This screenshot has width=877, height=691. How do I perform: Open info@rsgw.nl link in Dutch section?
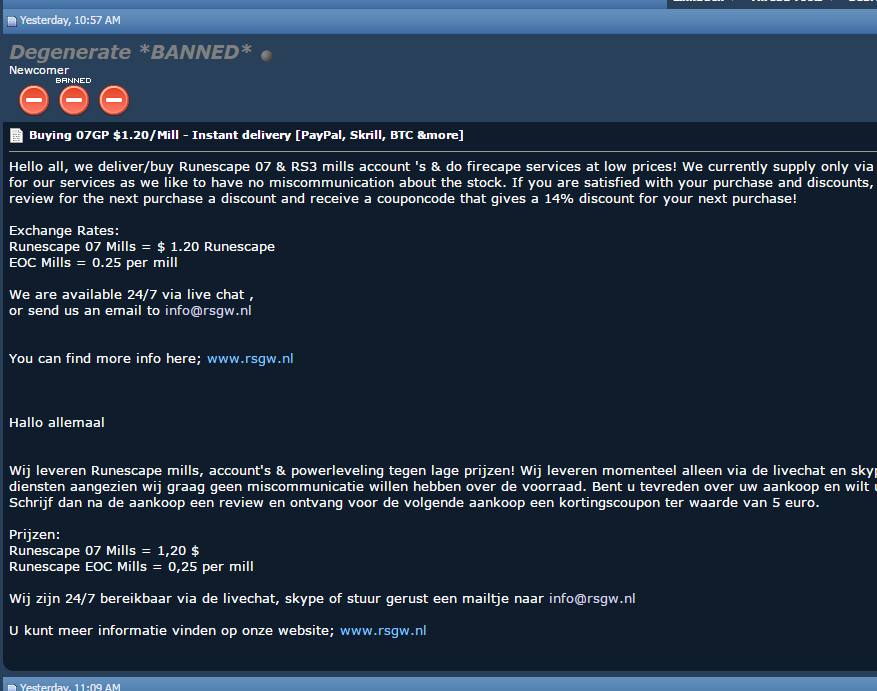pyautogui.click(x=592, y=599)
